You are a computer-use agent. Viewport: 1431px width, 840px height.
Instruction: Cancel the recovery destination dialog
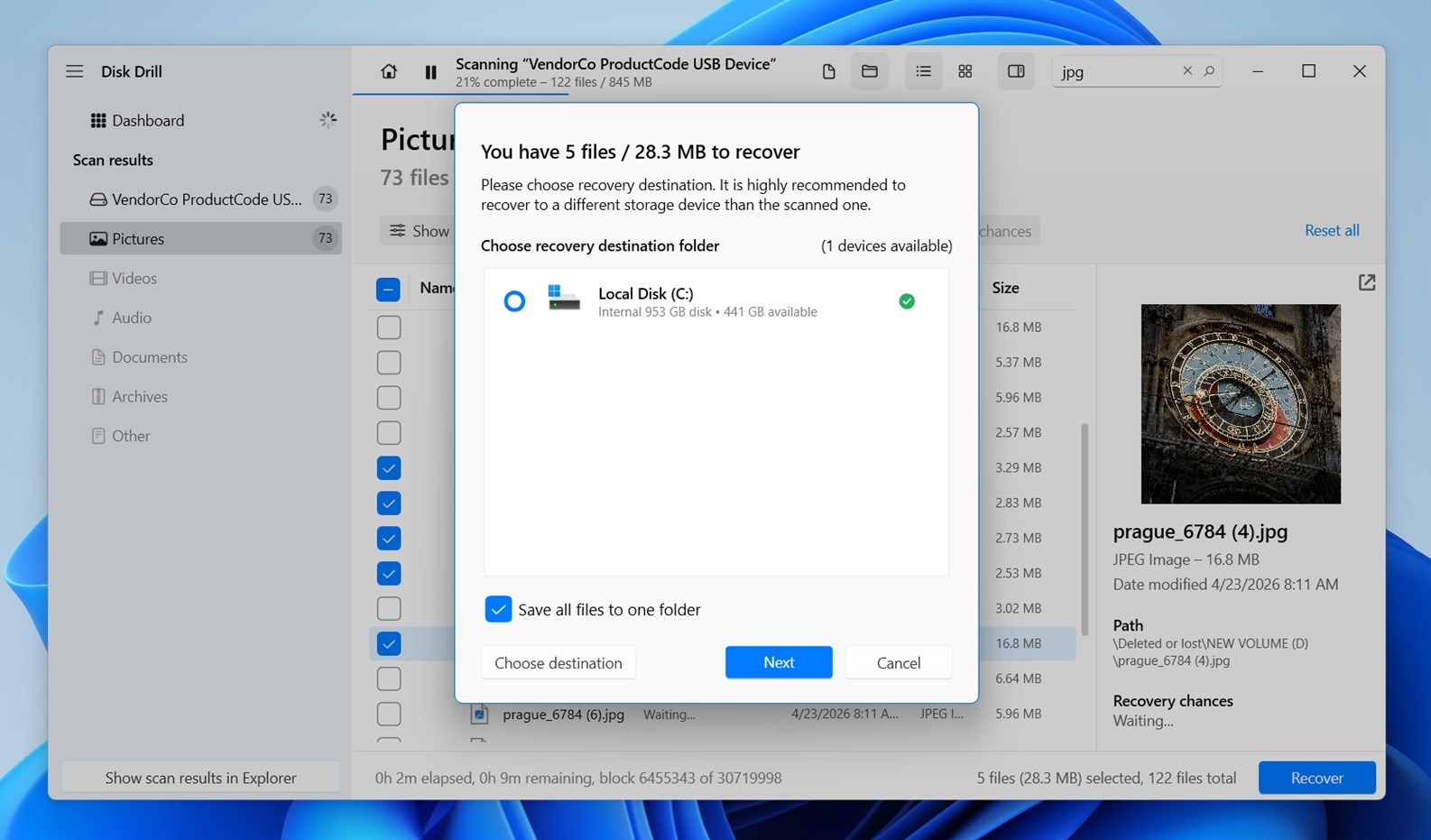pyautogui.click(x=899, y=663)
